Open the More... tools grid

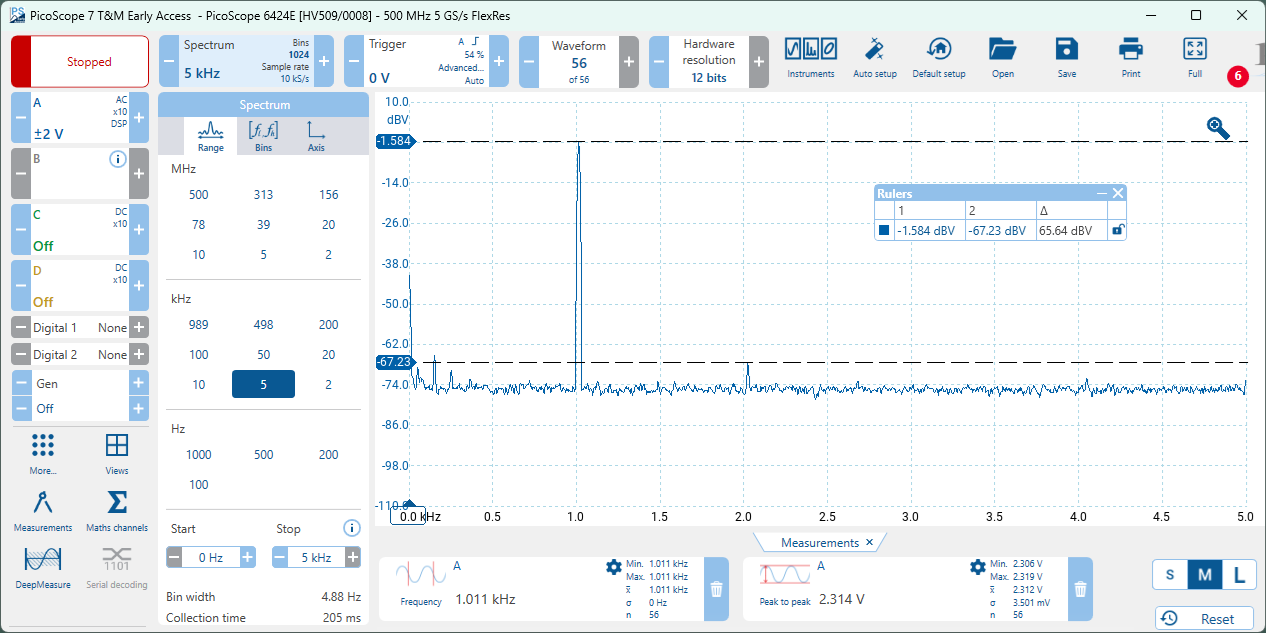tap(42, 453)
